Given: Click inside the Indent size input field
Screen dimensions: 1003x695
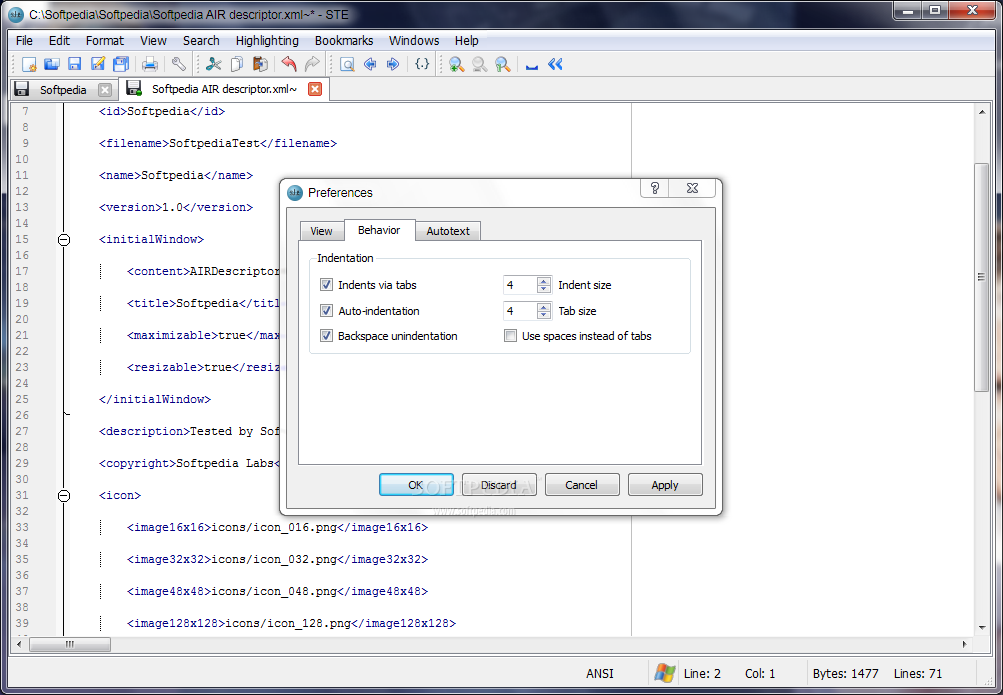Looking at the screenshot, I should pyautogui.click(x=520, y=285).
